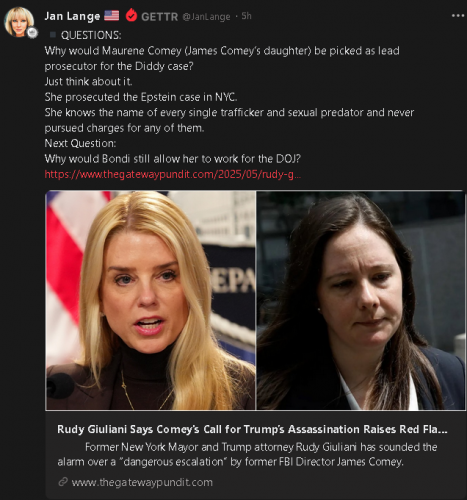Image resolution: width=467 pixels, height=500 pixels.
Task: Click the small badge on the avatar
Action: click(32, 33)
